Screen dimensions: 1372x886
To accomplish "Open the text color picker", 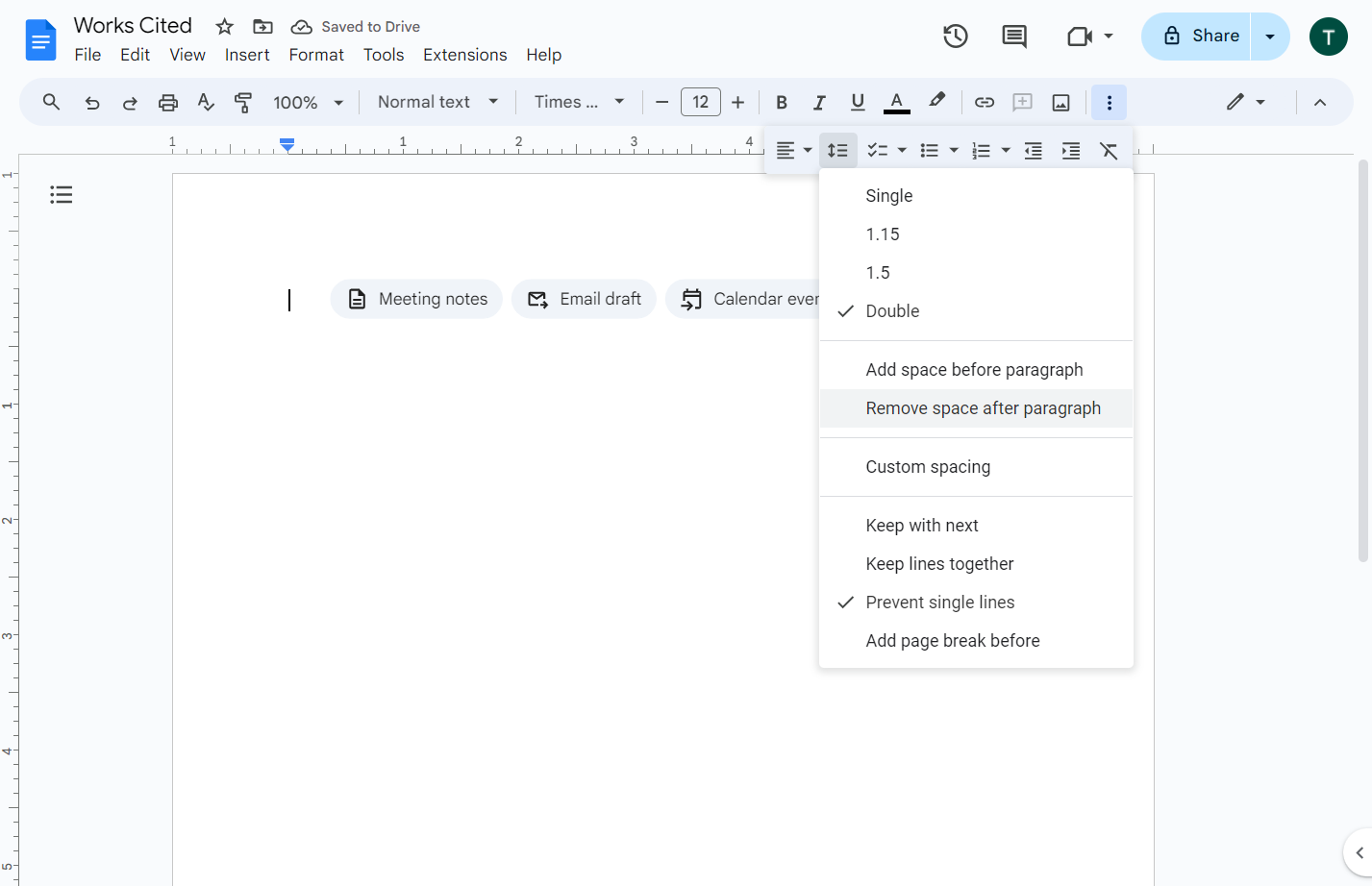I will click(x=896, y=102).
